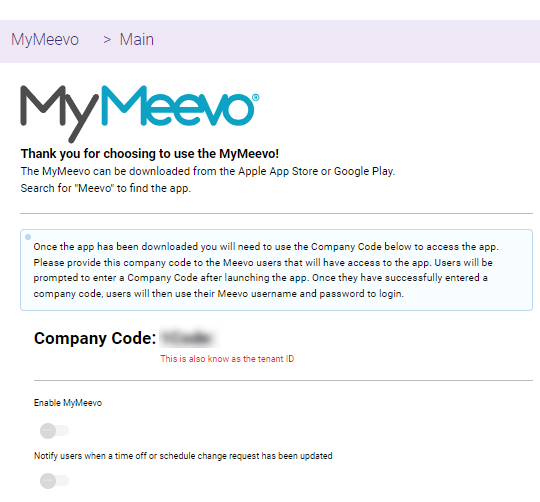Click the blue info dot in notice box
Screen dimensions: 540x502
coord(28,237)
